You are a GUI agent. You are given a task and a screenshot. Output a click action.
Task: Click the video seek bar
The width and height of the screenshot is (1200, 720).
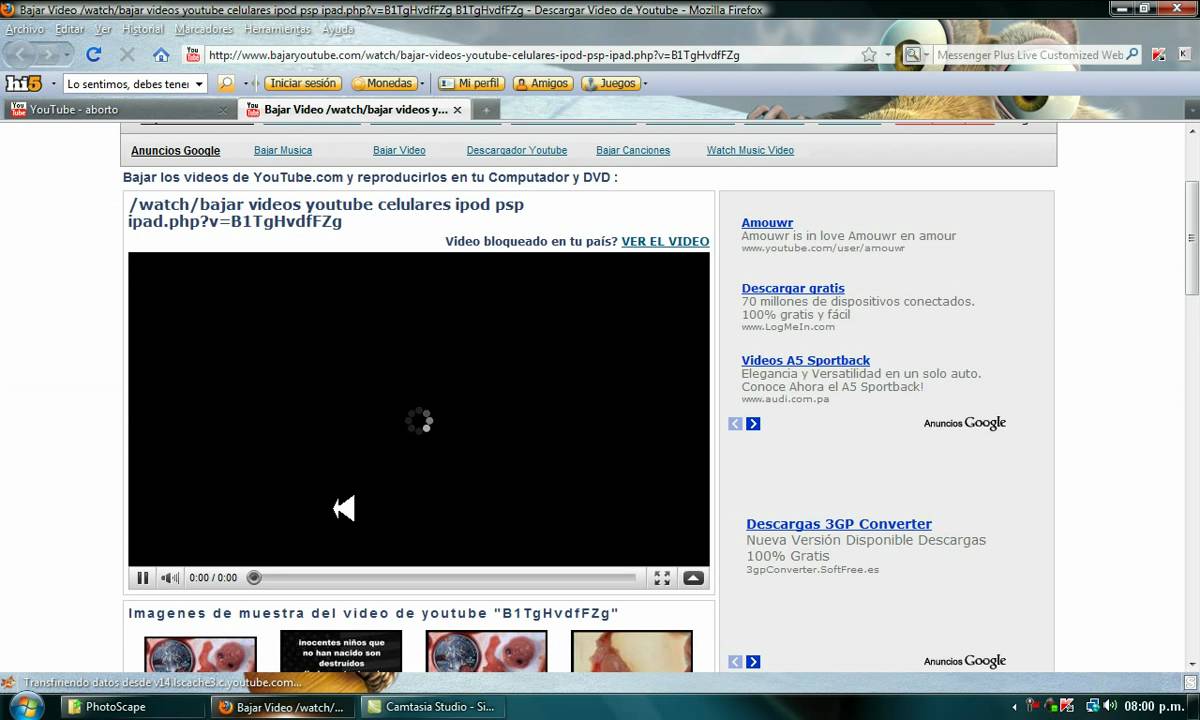tap(443, 578)
